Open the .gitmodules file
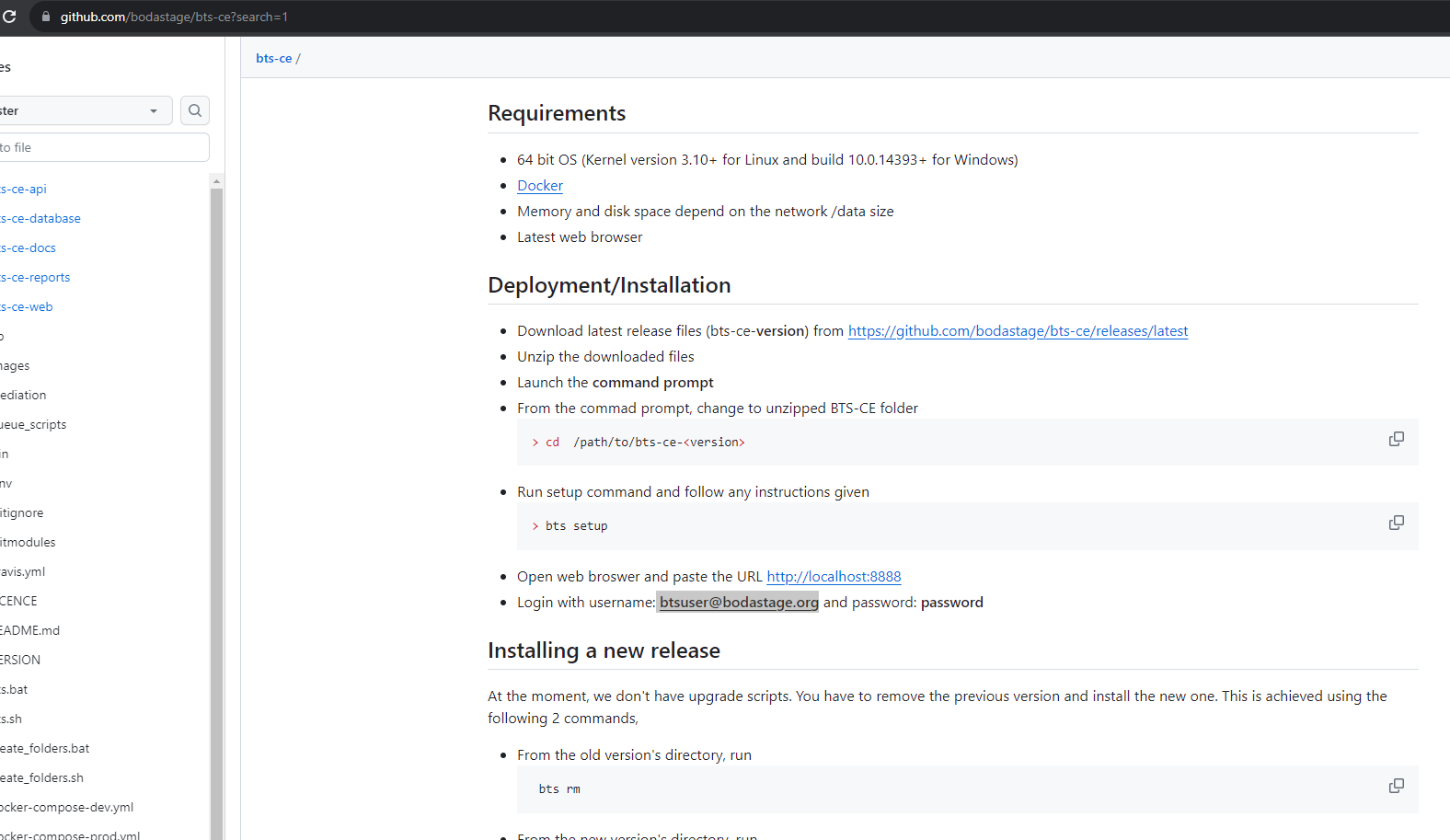Screen dimensions: 1450x840 click(x=28, y=542)
